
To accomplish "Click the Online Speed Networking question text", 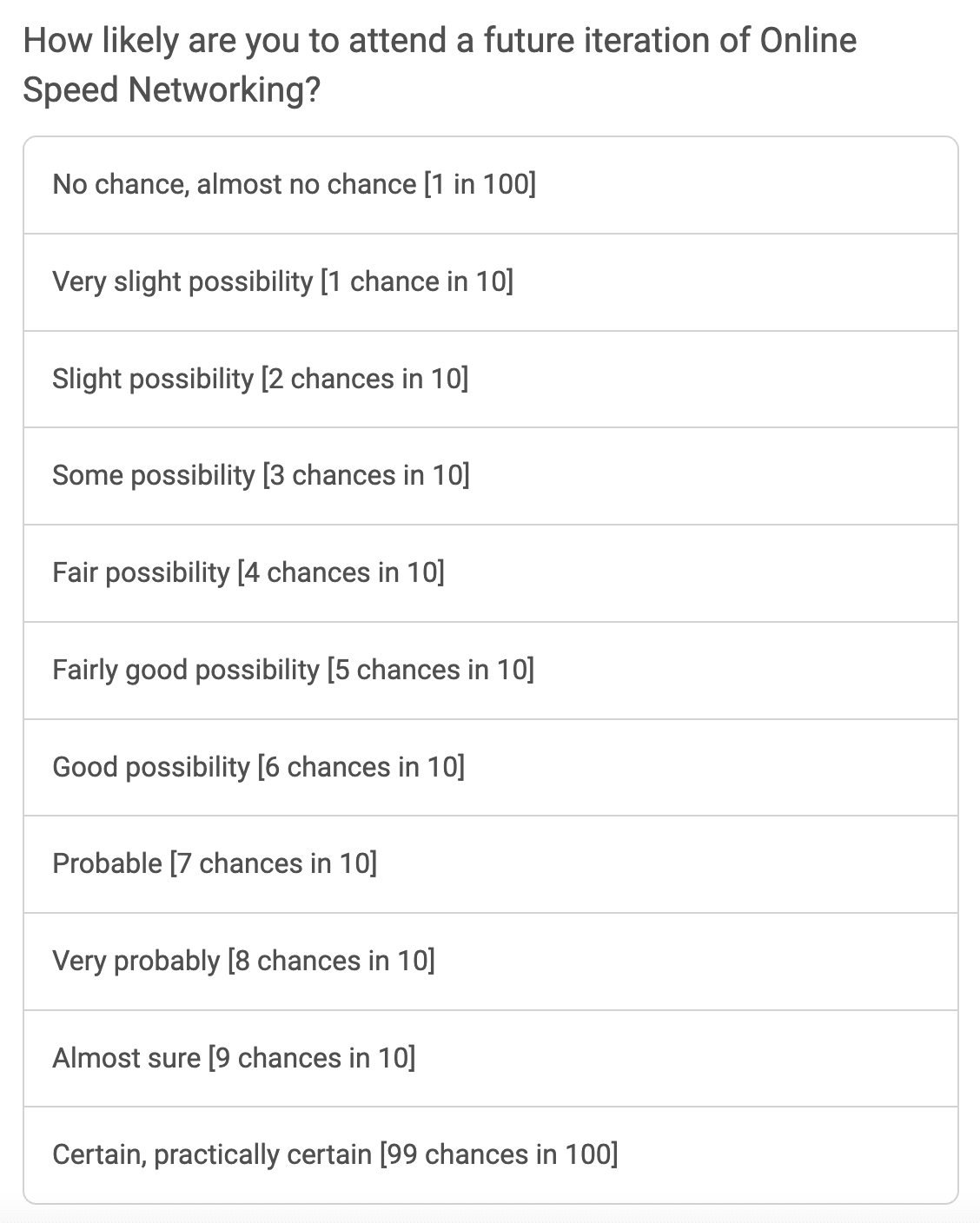I will pyautogui.click(x=439, y=64).
